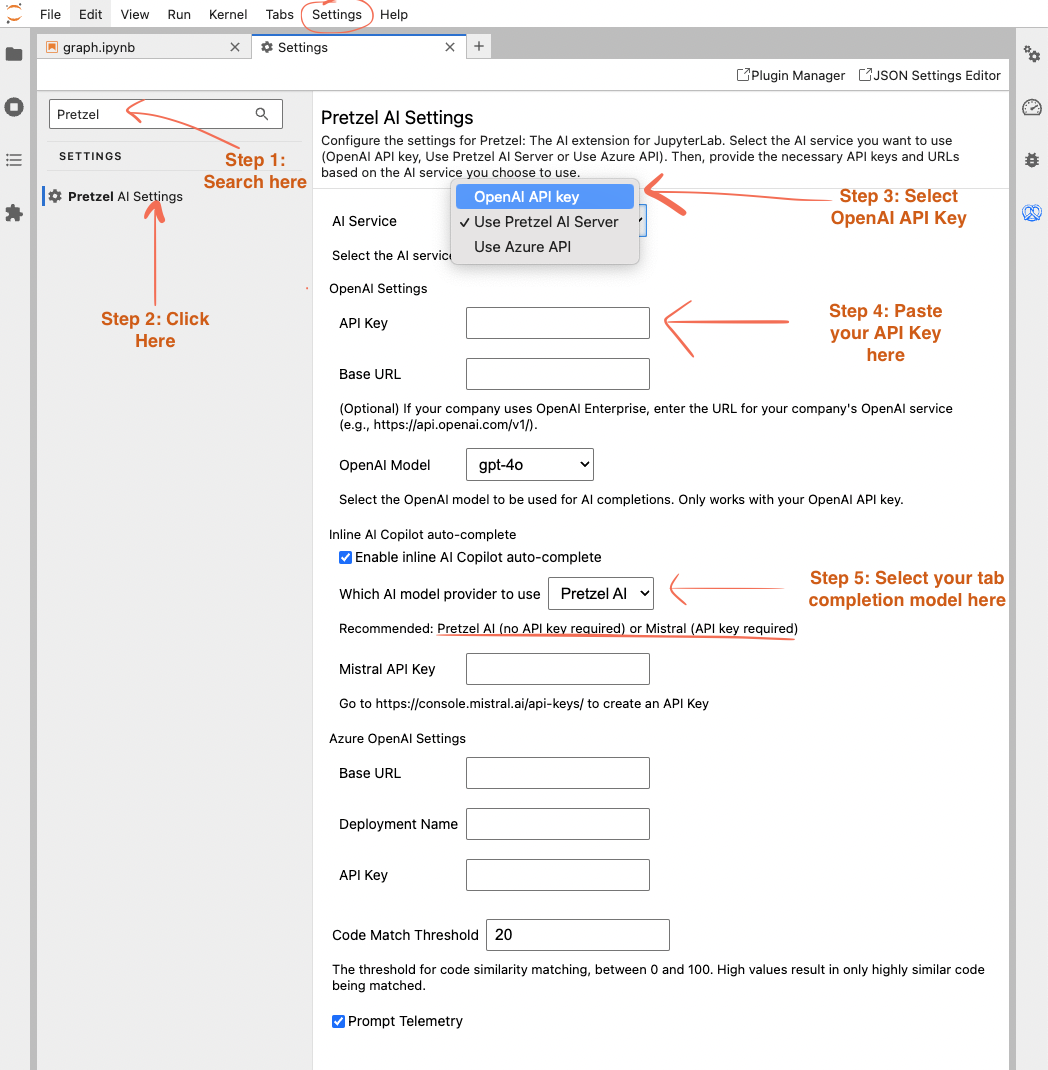Close the graph.ipynb tab

click(235, 47)
